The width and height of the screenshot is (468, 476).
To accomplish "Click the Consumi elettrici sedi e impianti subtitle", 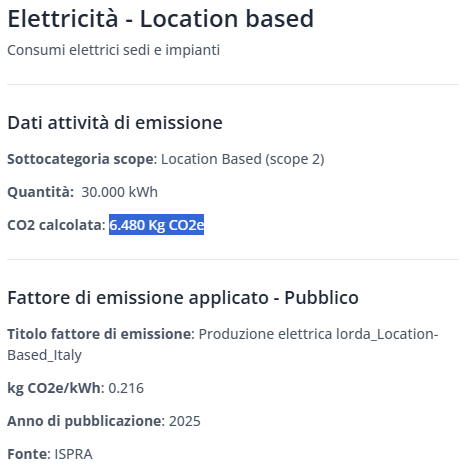I will click(113, 50).
